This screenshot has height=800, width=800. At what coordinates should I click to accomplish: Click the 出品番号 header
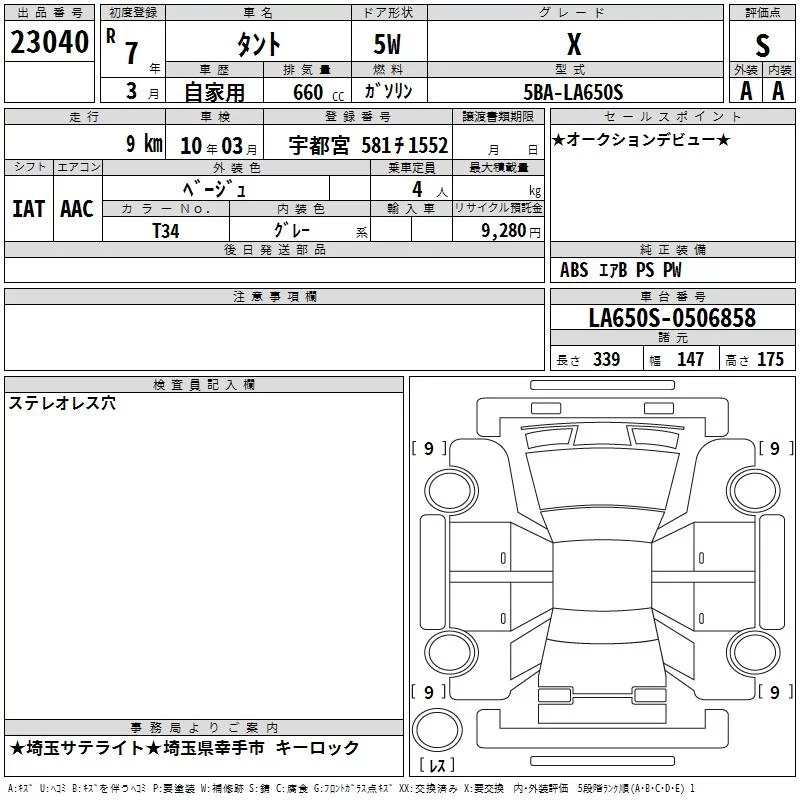click(49, 13)
